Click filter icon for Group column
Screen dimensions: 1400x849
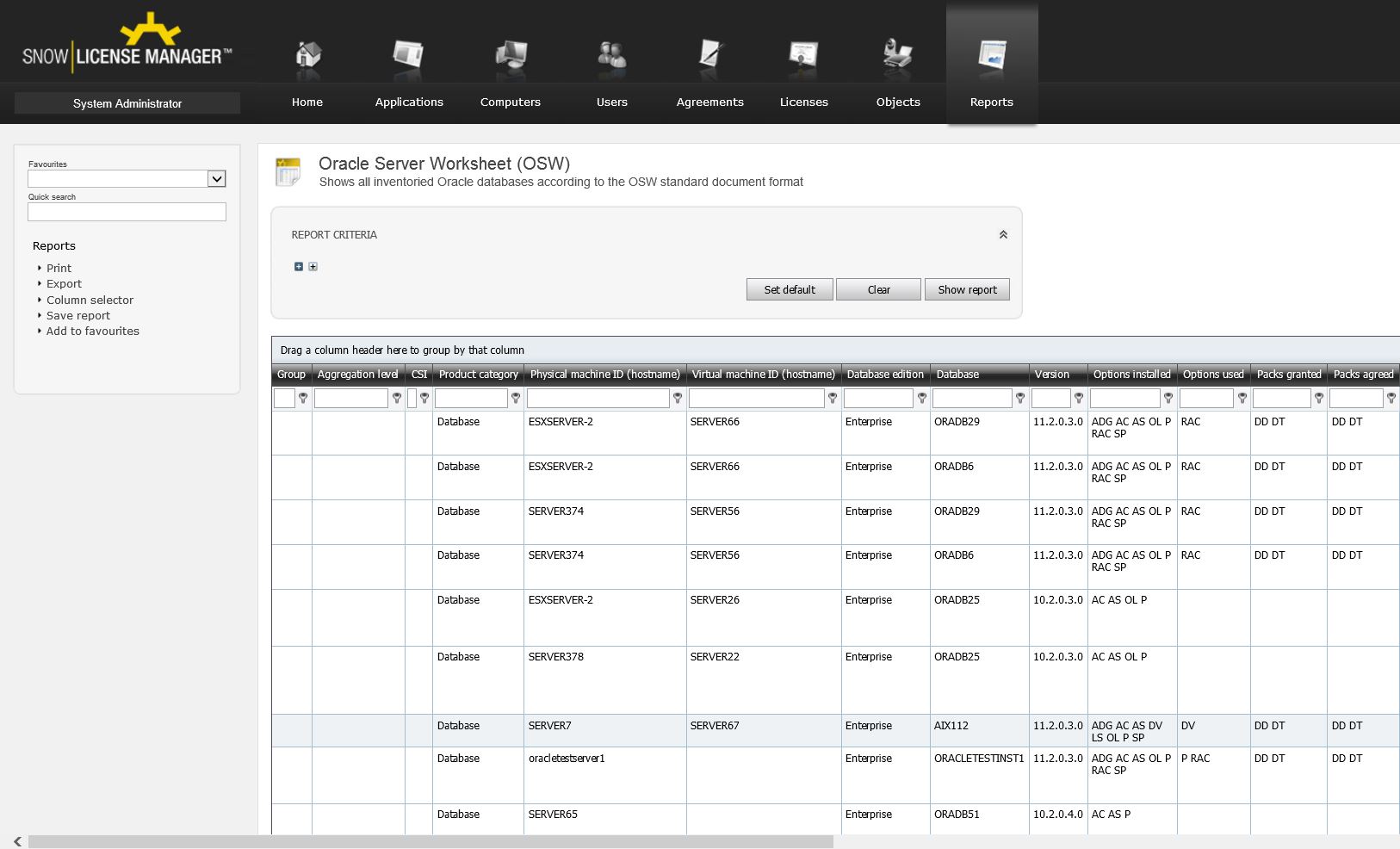[303, 398]
